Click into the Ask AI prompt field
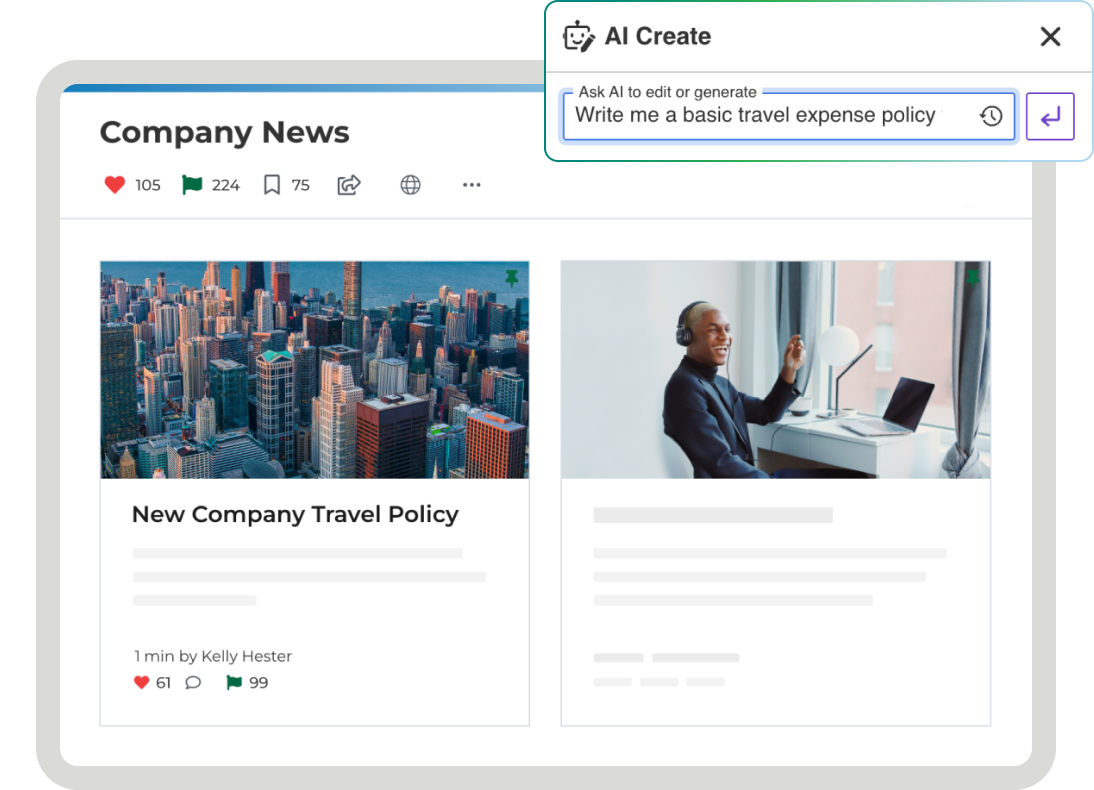This screenshot has width=1094, height=790. pyautogui.click(x=760, y=116)
